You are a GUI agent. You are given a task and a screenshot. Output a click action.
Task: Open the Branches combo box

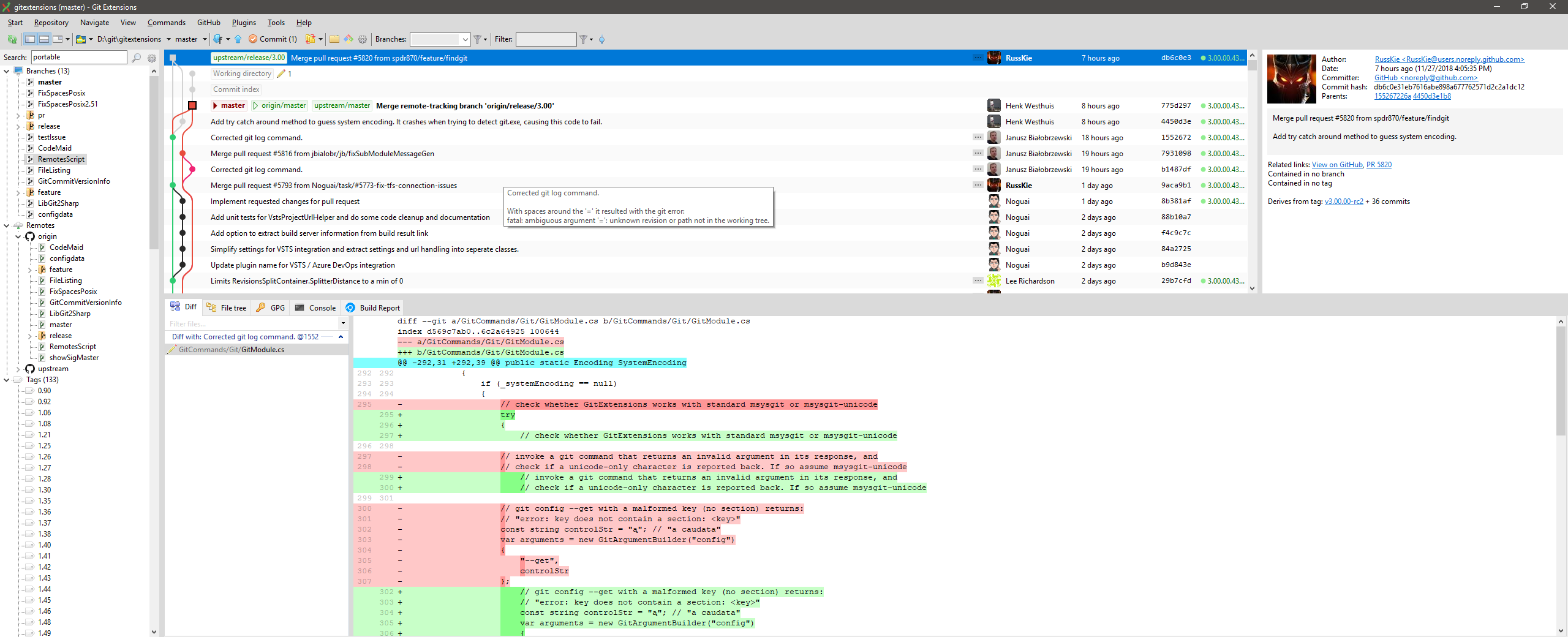pyautogui.click(x=440, y=39)
